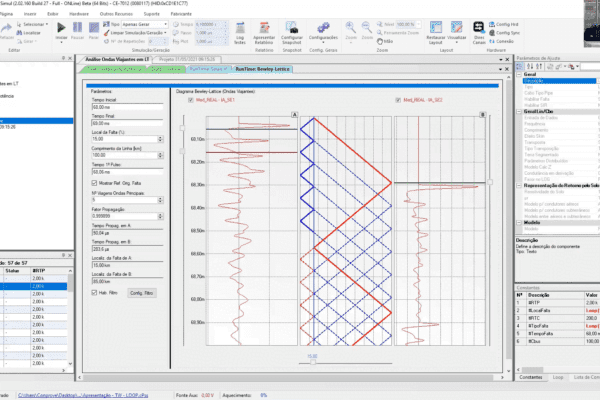Collapse the Geral property group

[517, 73]
